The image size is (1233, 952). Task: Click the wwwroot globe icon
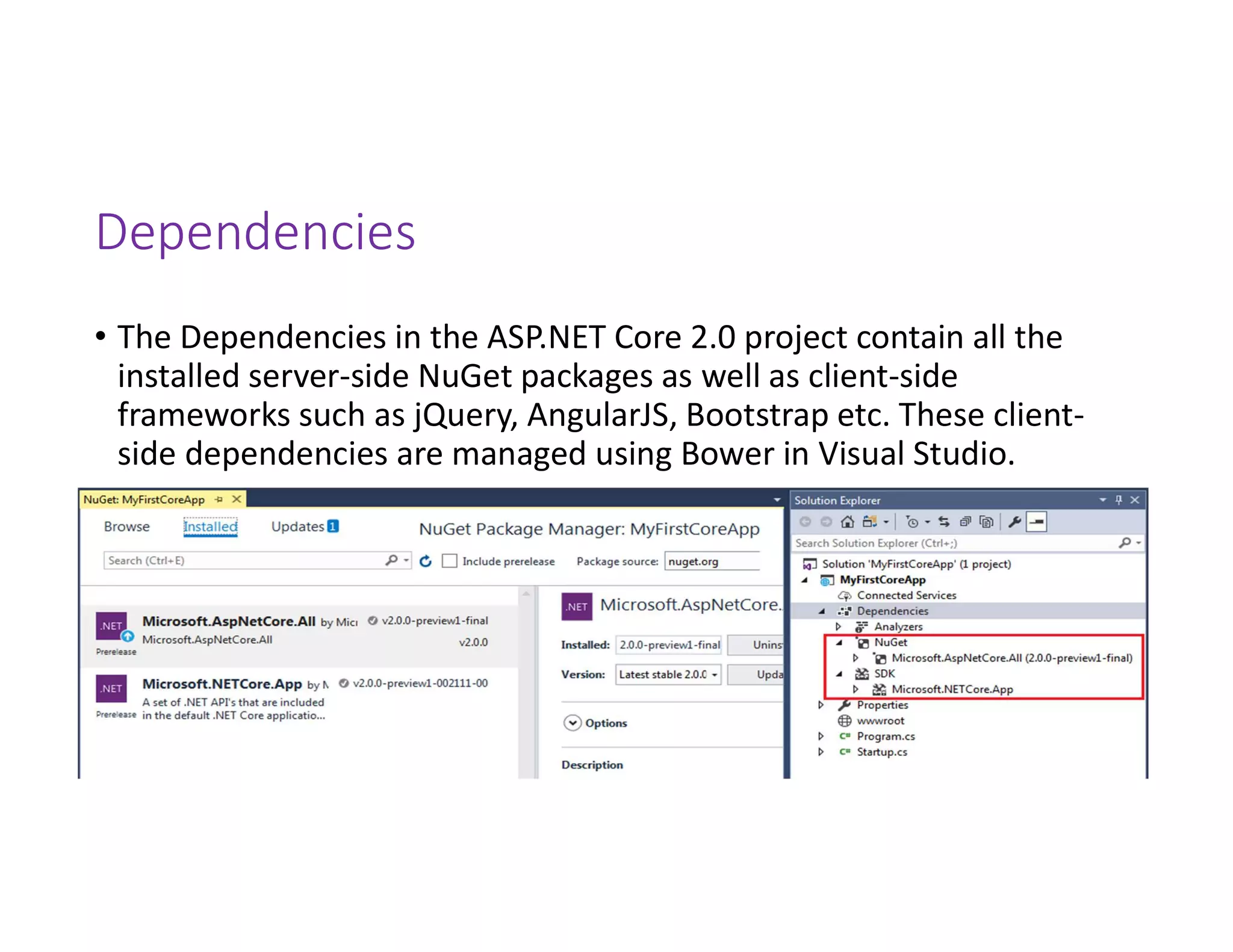845,721
